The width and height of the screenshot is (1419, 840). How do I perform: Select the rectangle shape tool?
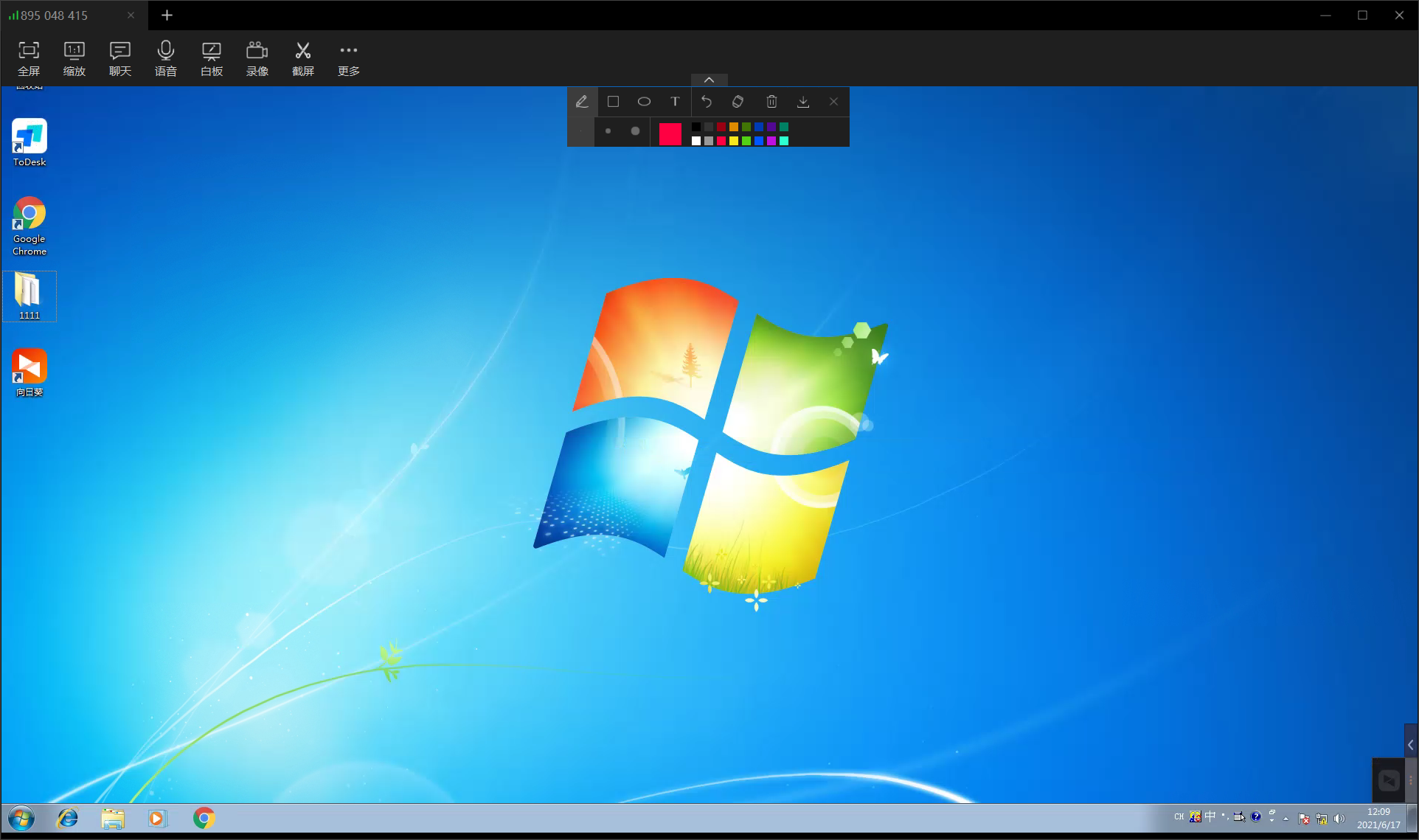[613, 102]
